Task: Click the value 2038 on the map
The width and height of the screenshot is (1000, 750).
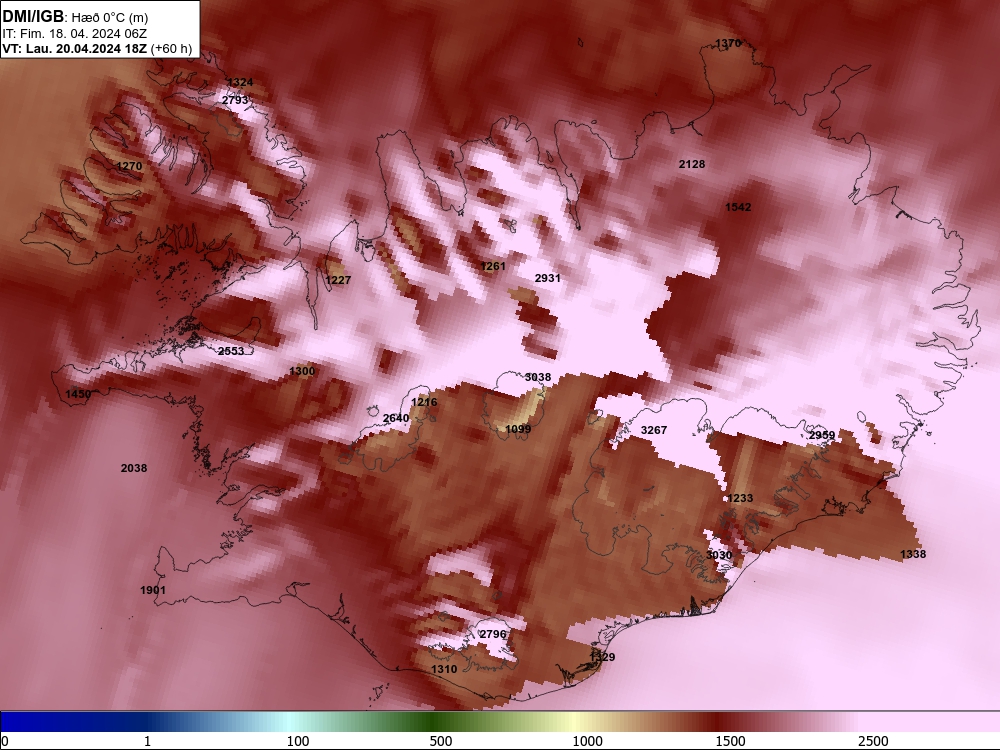Action: coord(133,469)
